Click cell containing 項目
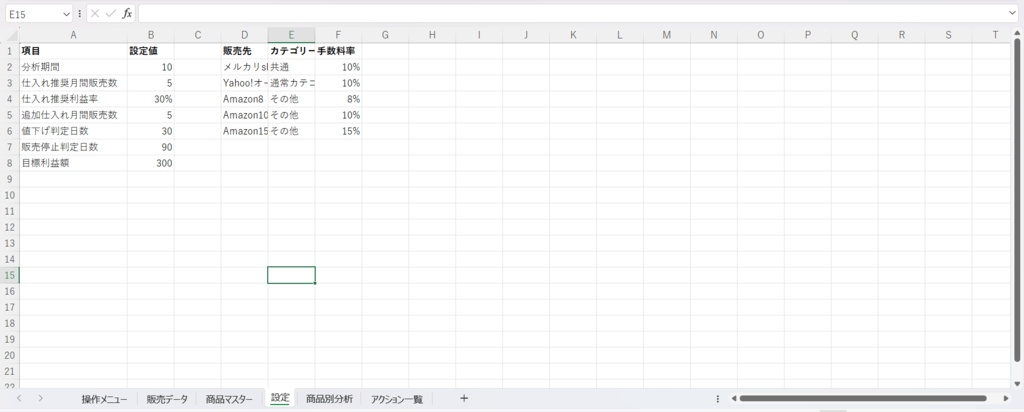The width and height of the screenshot is (1024, 412). point(73,51)
